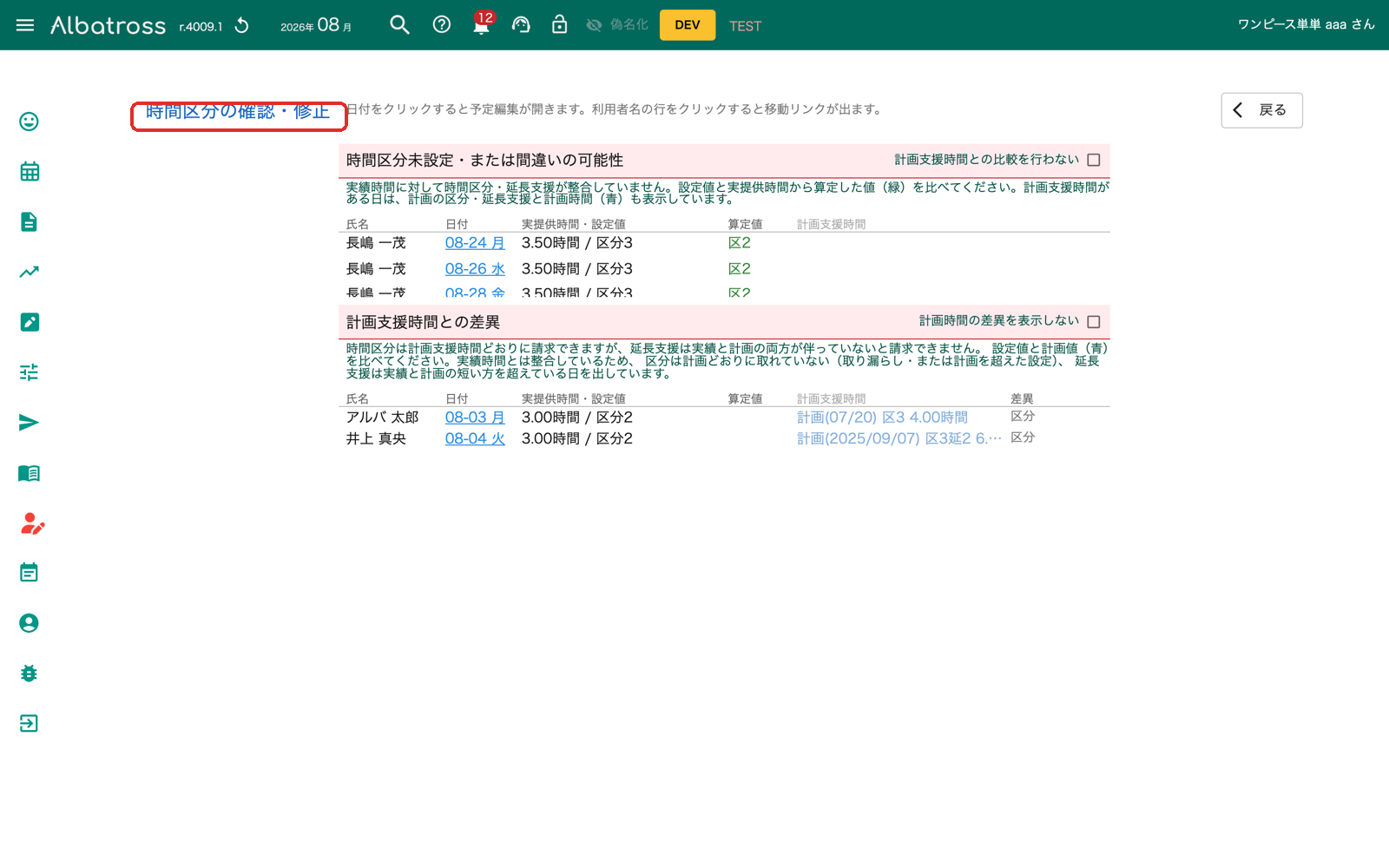Viewport: 1389px width, 868px height.
Task: Open the trend chart sidebar icon
Action: pyautogui.click(x=29, y=272)
